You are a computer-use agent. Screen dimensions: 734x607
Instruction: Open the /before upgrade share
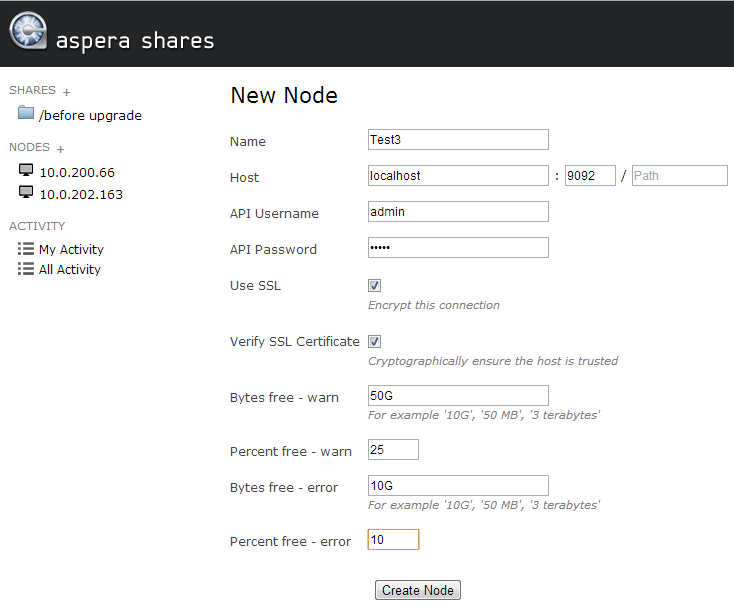(x=90, y=115)
